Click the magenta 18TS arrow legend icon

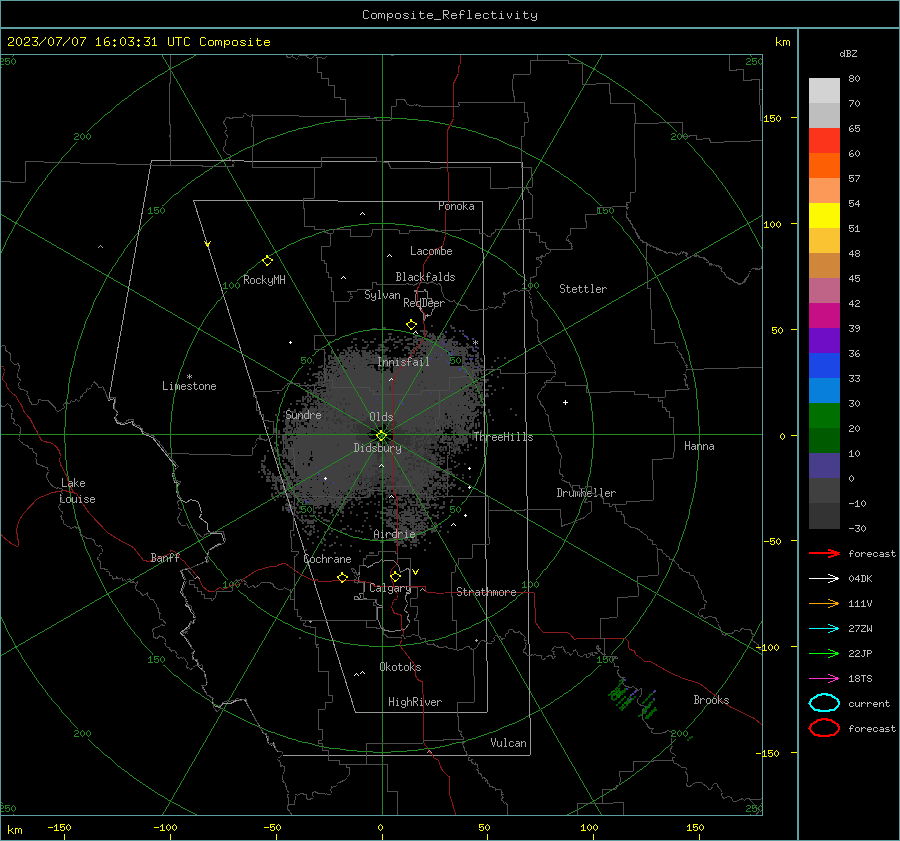824,679
